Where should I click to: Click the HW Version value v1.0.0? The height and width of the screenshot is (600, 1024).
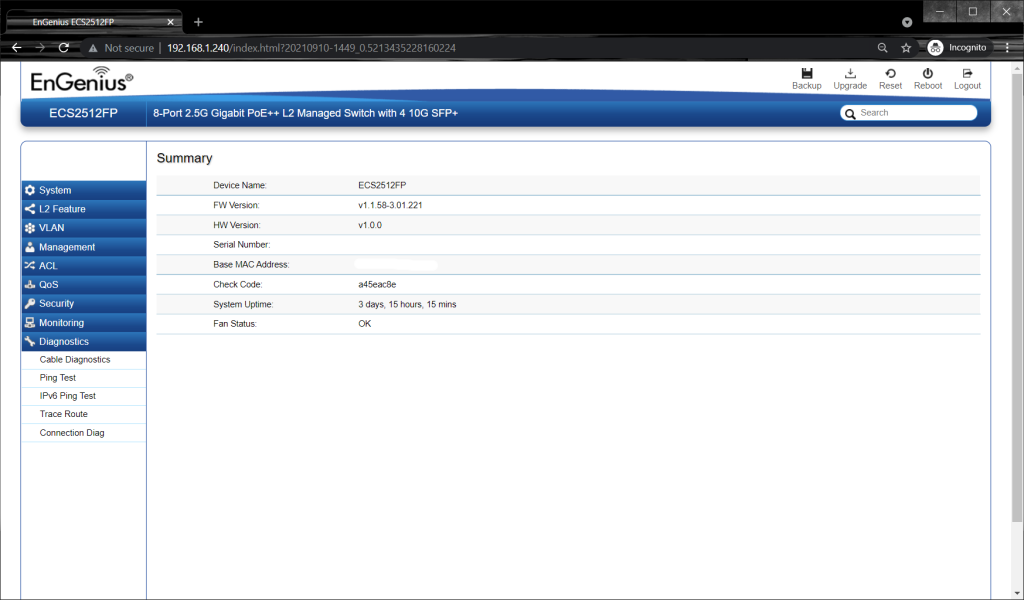(370, 225)
